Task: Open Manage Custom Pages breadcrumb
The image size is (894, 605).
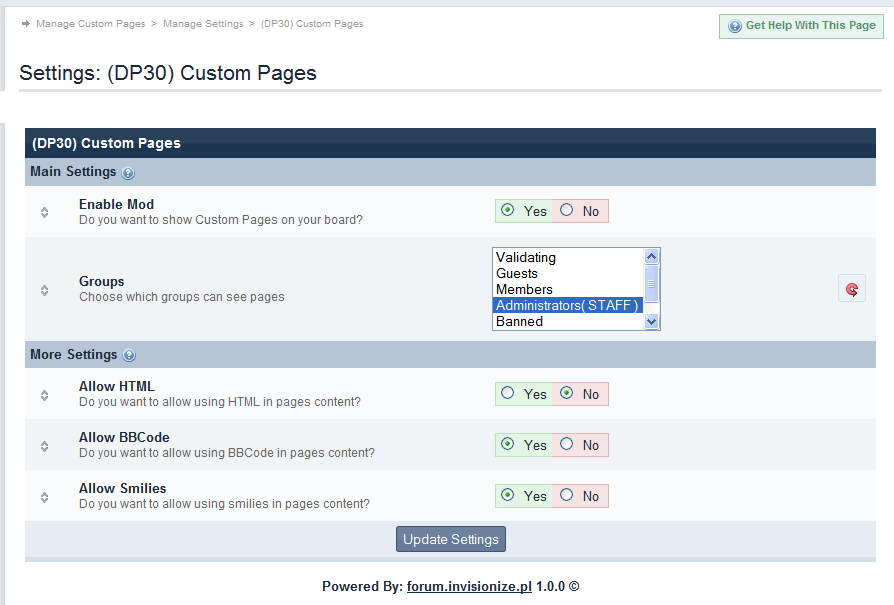Action: pos(90,24)
